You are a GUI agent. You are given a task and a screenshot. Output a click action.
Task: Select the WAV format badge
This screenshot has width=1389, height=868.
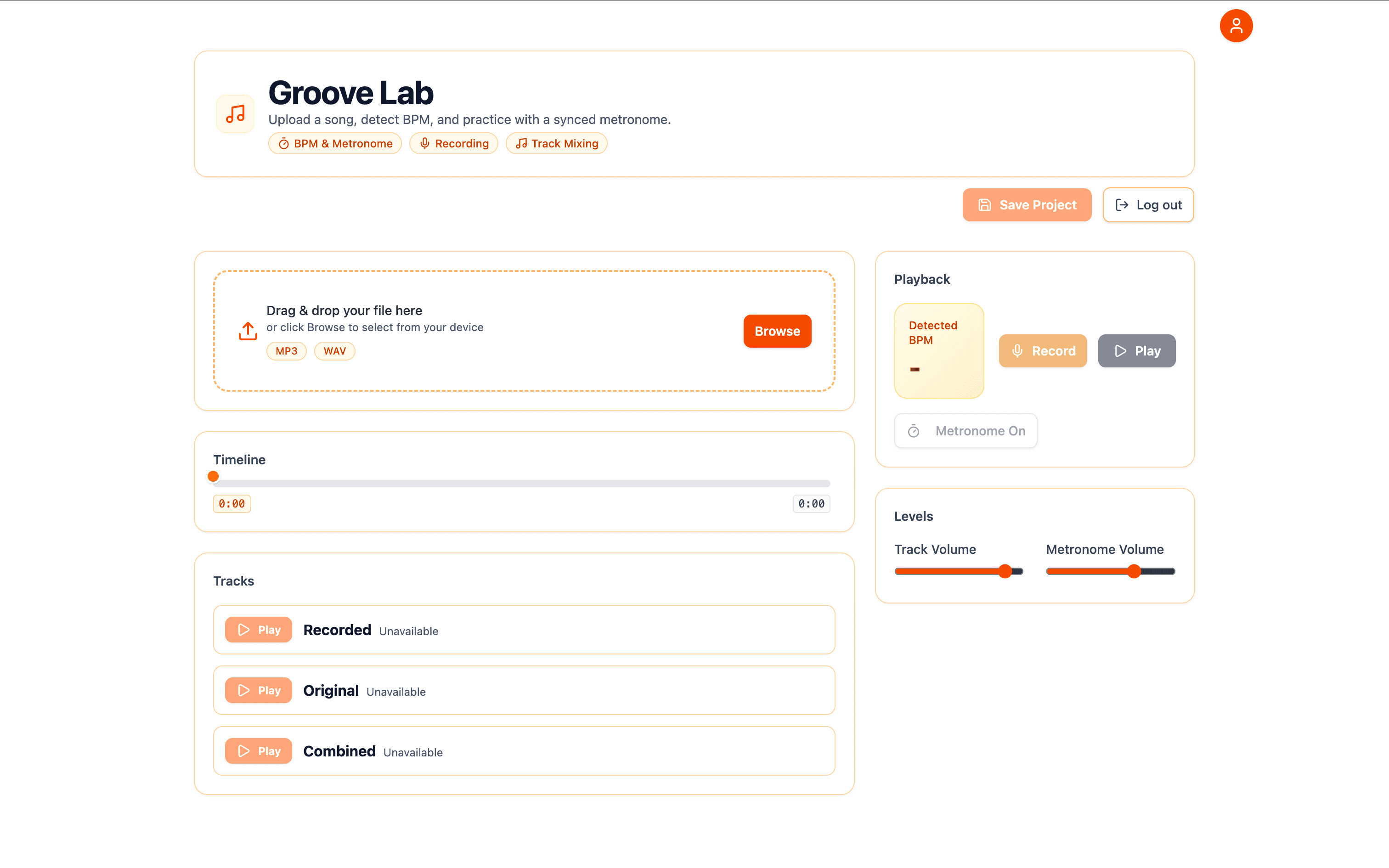[335, 351]
